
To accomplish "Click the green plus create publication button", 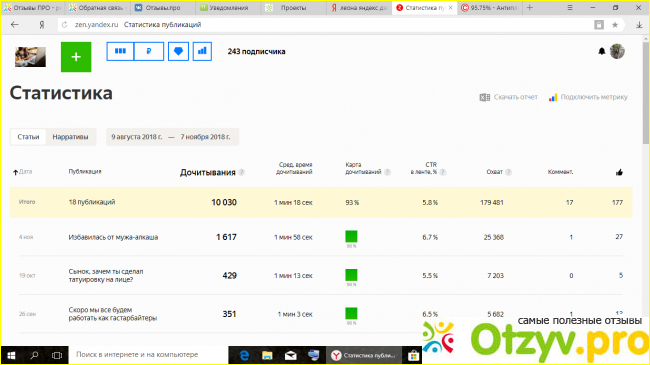I will click(x=76, y=57).
